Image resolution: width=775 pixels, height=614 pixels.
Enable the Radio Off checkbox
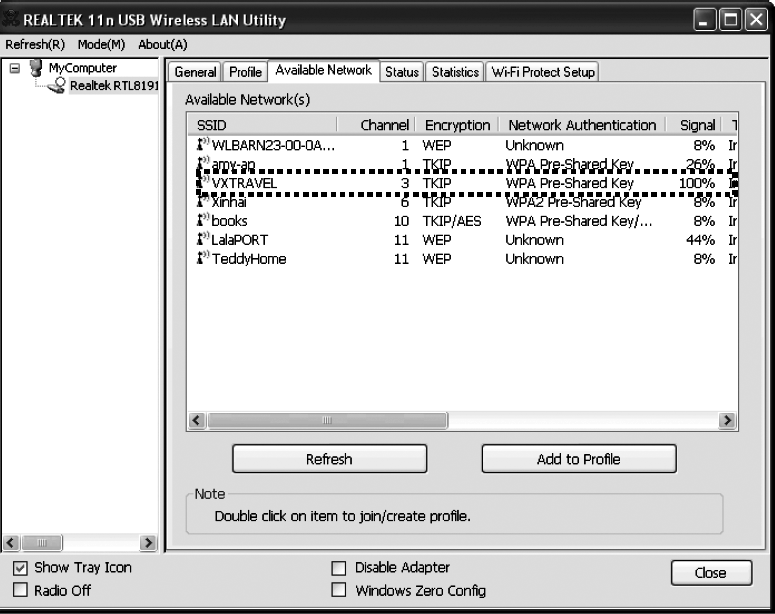click(x=20, y=590)
